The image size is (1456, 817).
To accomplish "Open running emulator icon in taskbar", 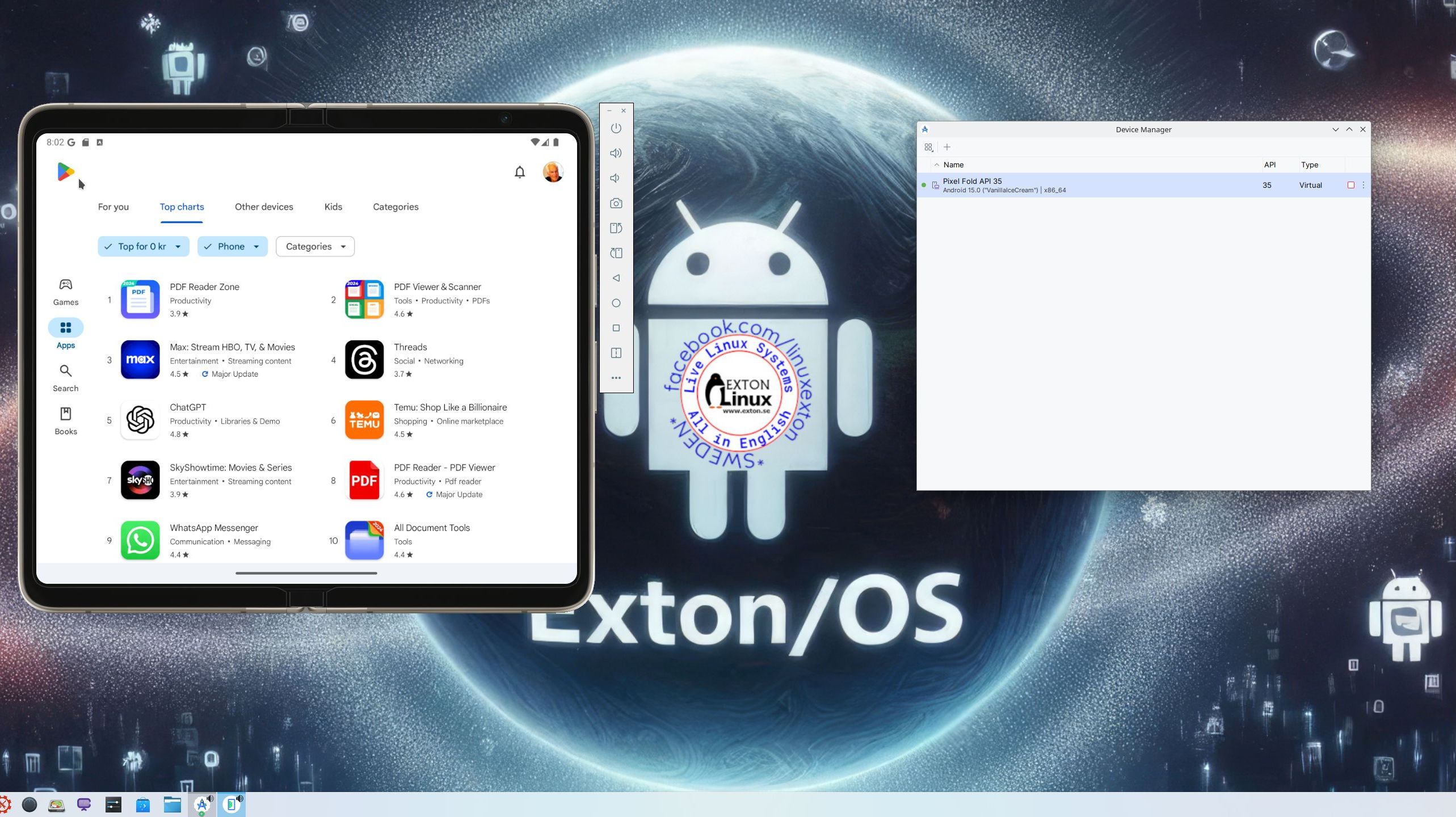I will click(232, 805).
